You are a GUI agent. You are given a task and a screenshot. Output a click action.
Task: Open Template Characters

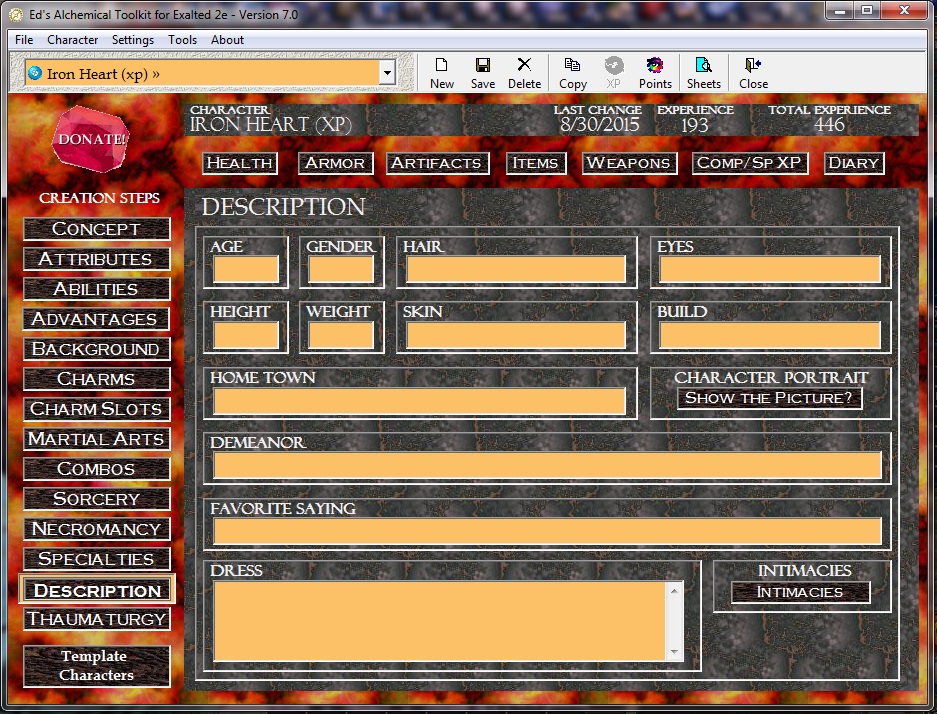(x=97, y=666)
